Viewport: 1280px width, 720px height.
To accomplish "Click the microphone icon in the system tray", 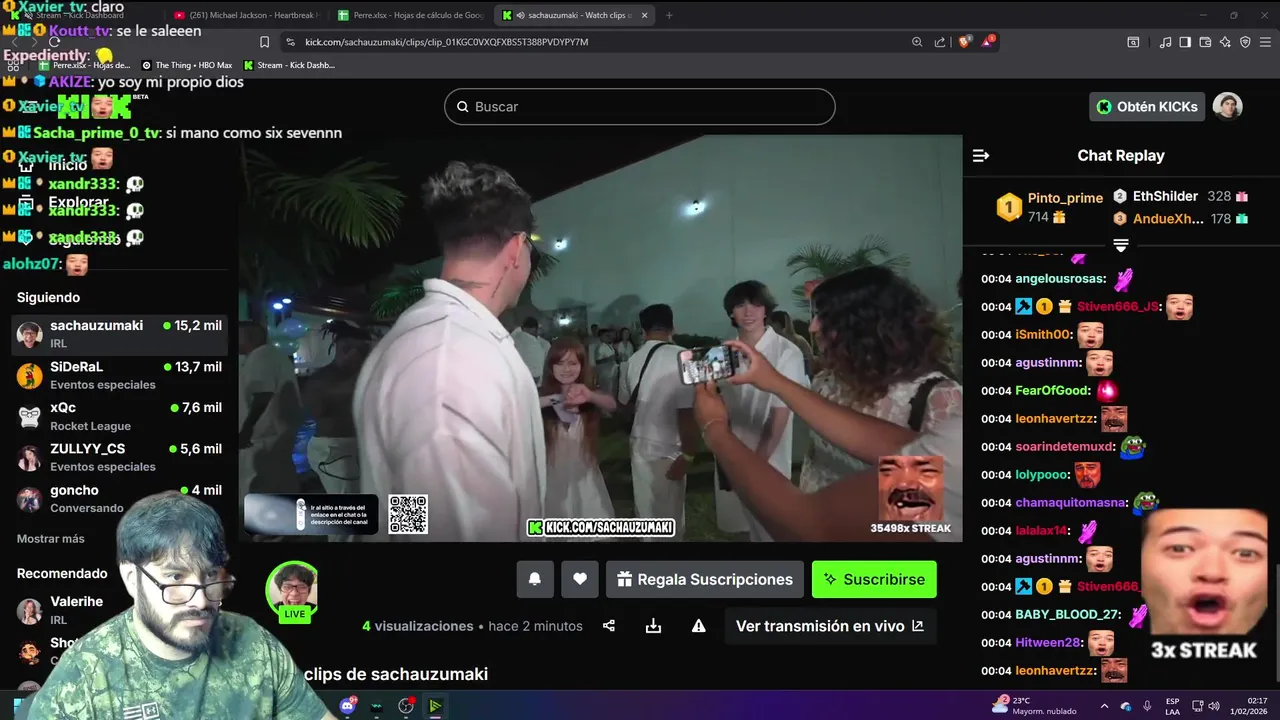I will 1147,706.
